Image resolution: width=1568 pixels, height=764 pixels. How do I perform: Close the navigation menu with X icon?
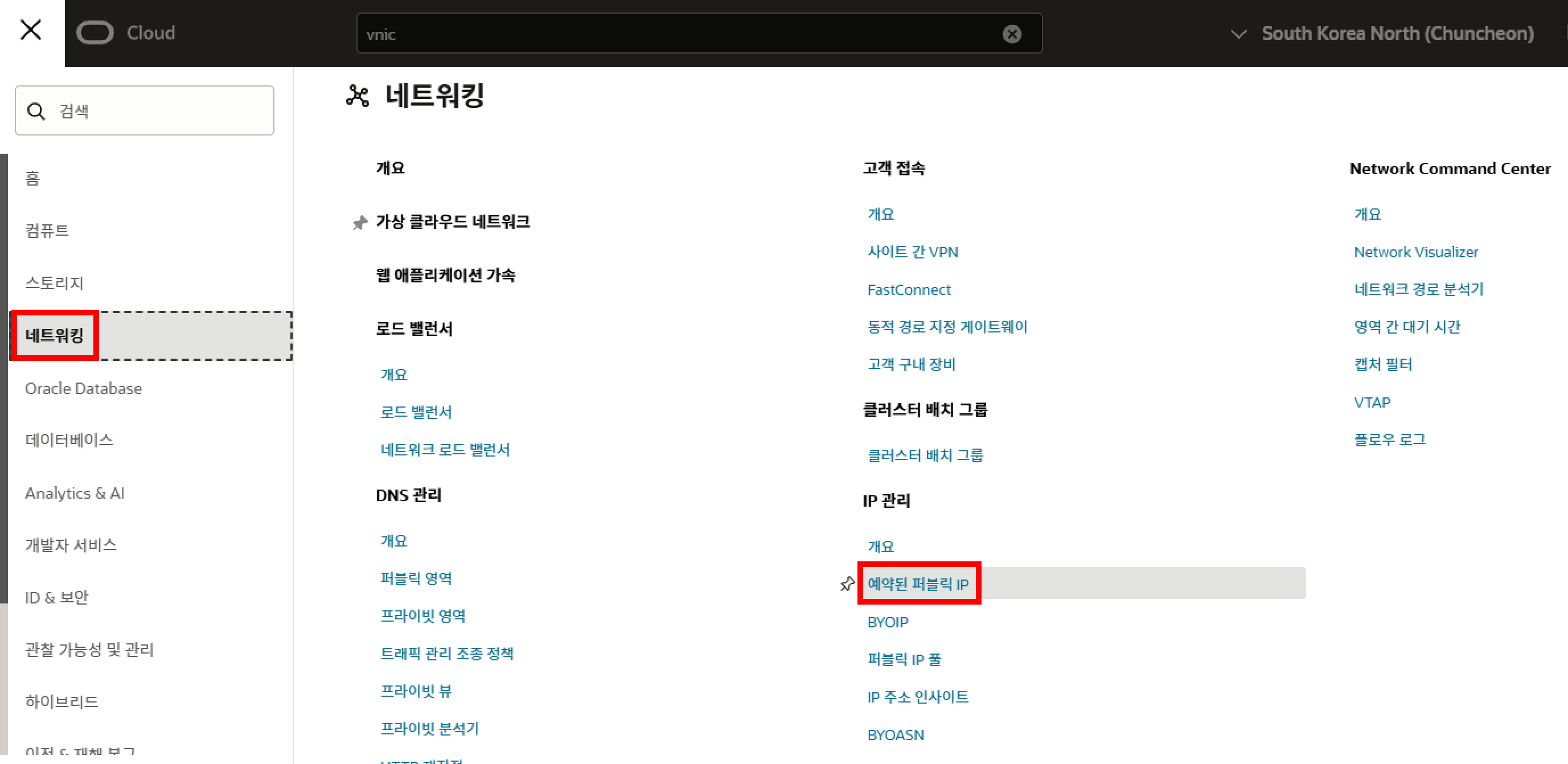(x=30, y=30)
